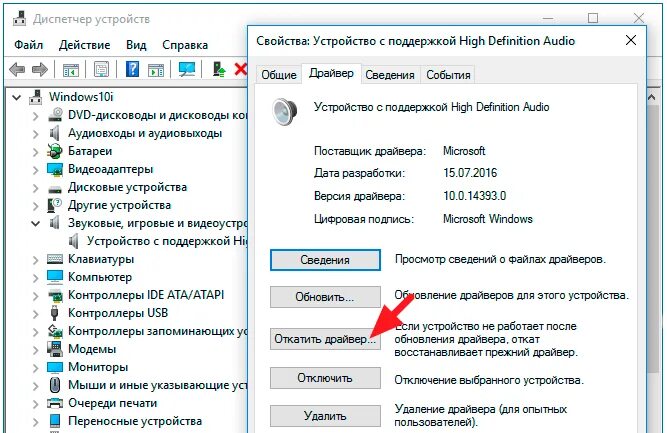Switch to the Общие tab
This screenshot has height=433, width=667.
[x=279, y=75]
